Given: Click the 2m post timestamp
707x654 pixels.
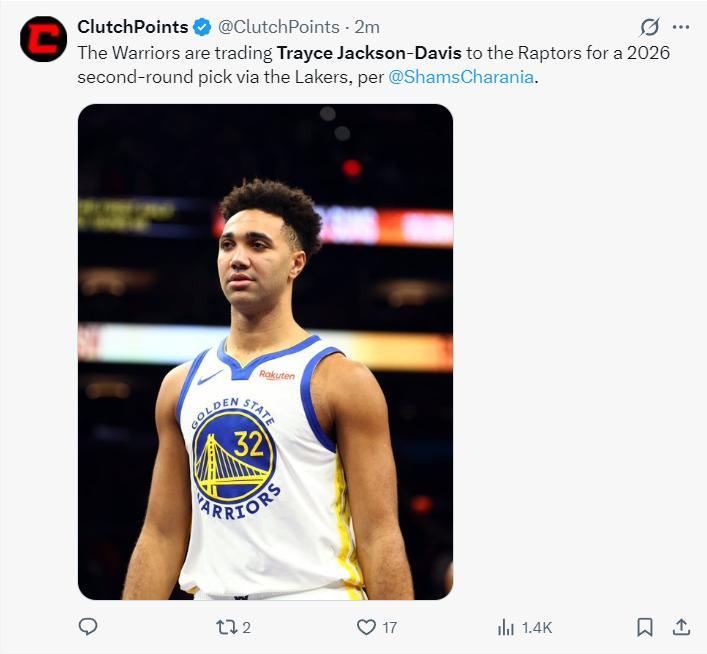Looking at the screenshot, I should pos(368,27).
